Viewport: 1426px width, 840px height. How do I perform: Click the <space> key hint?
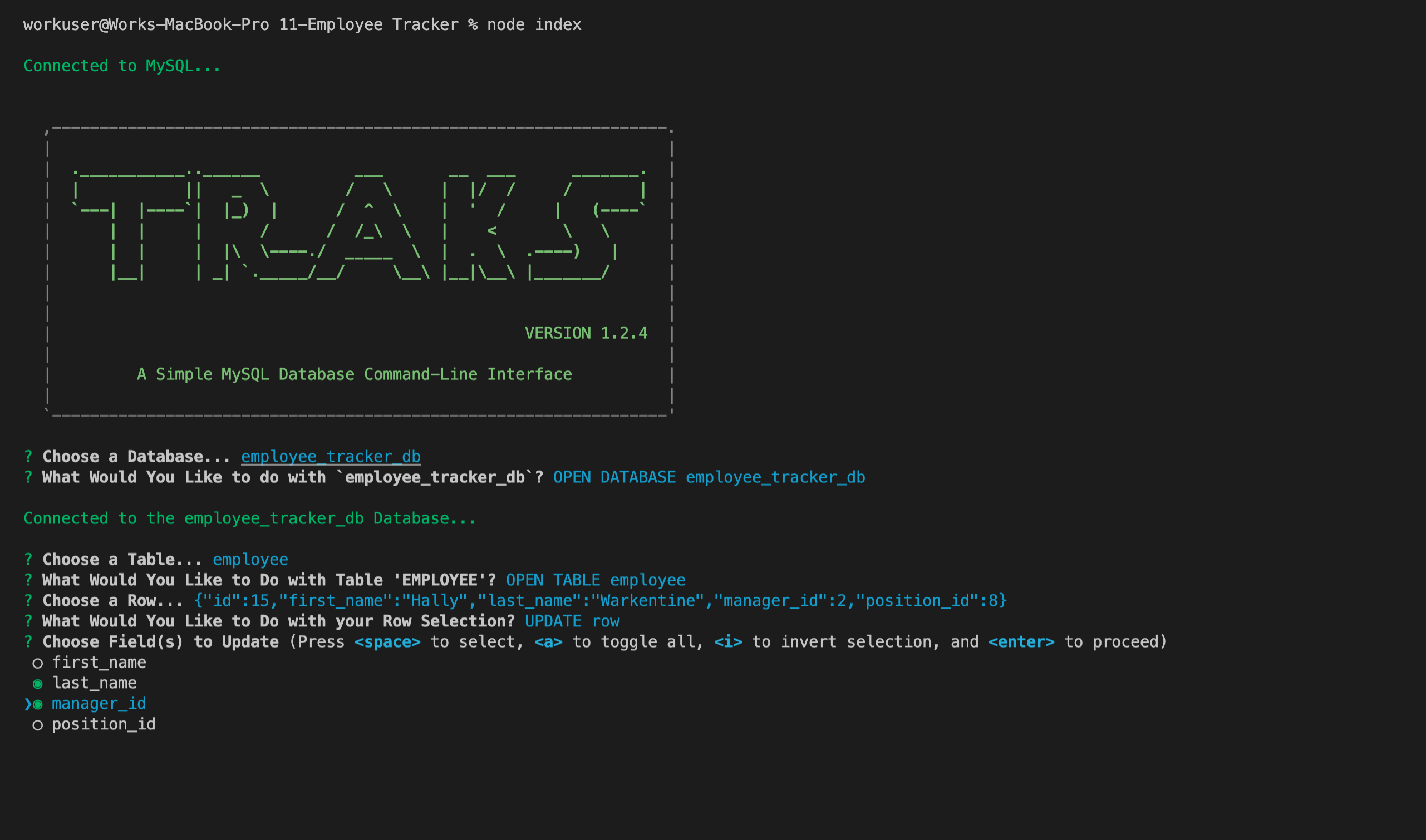387,642
